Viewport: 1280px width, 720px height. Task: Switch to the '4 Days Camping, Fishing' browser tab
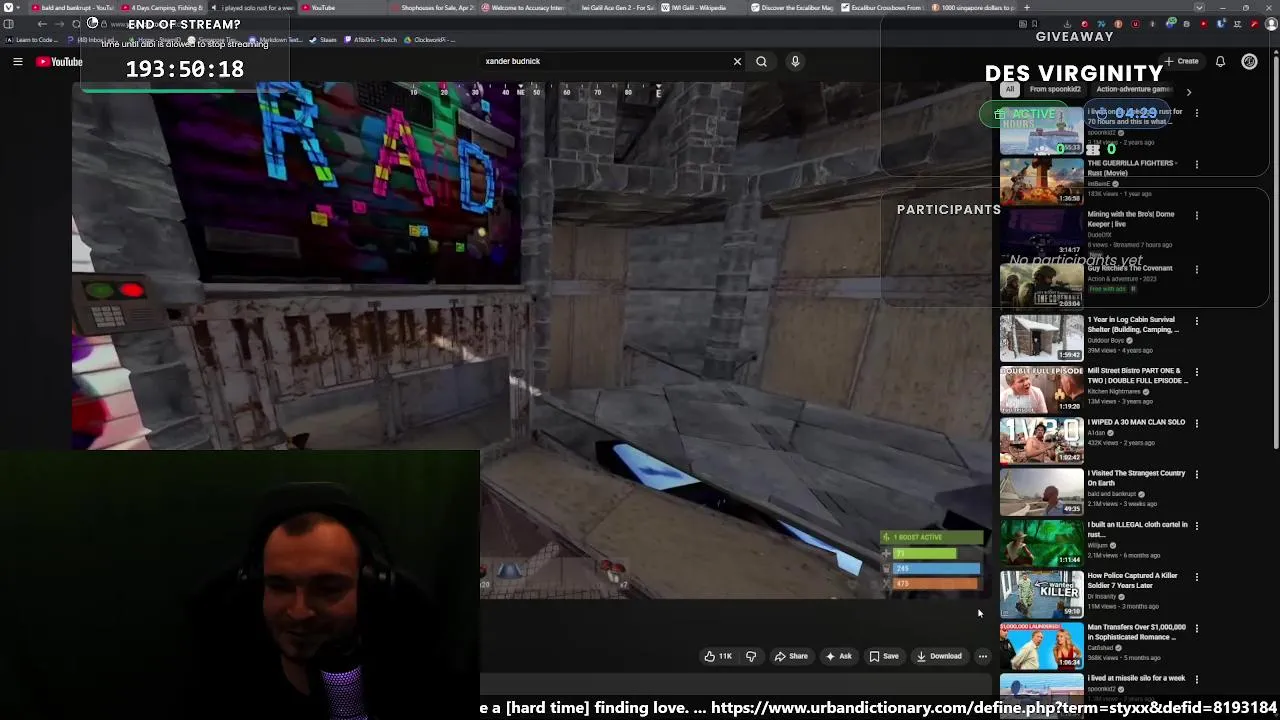click(161, 8)
